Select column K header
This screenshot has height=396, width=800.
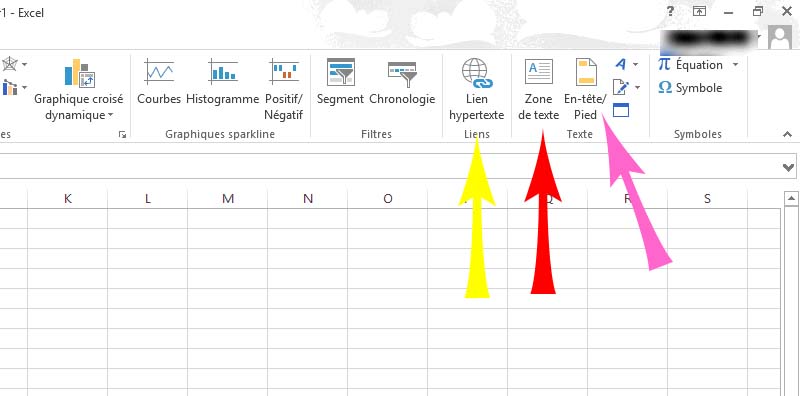pyautogui.click(x=67, y=199)
